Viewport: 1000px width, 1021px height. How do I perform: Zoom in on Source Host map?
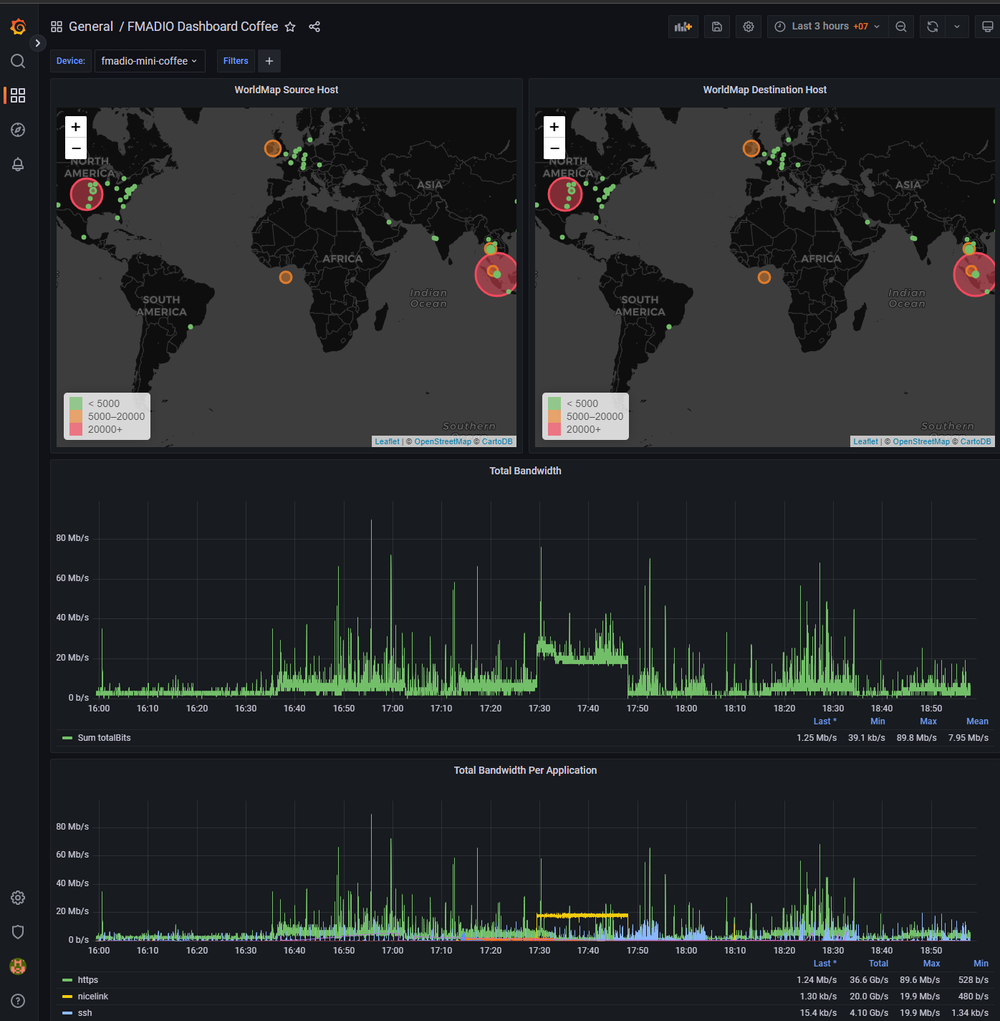[x=76, y=127]
